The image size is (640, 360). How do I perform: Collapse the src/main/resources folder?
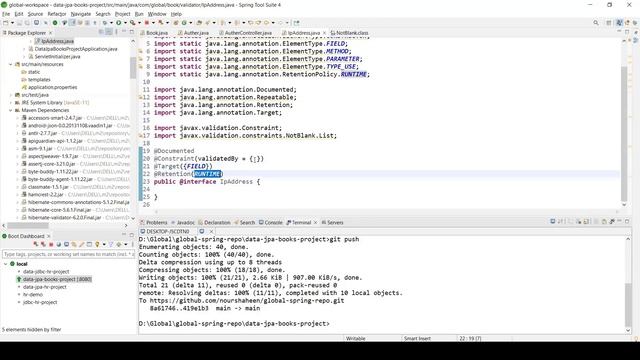point(11,64)
